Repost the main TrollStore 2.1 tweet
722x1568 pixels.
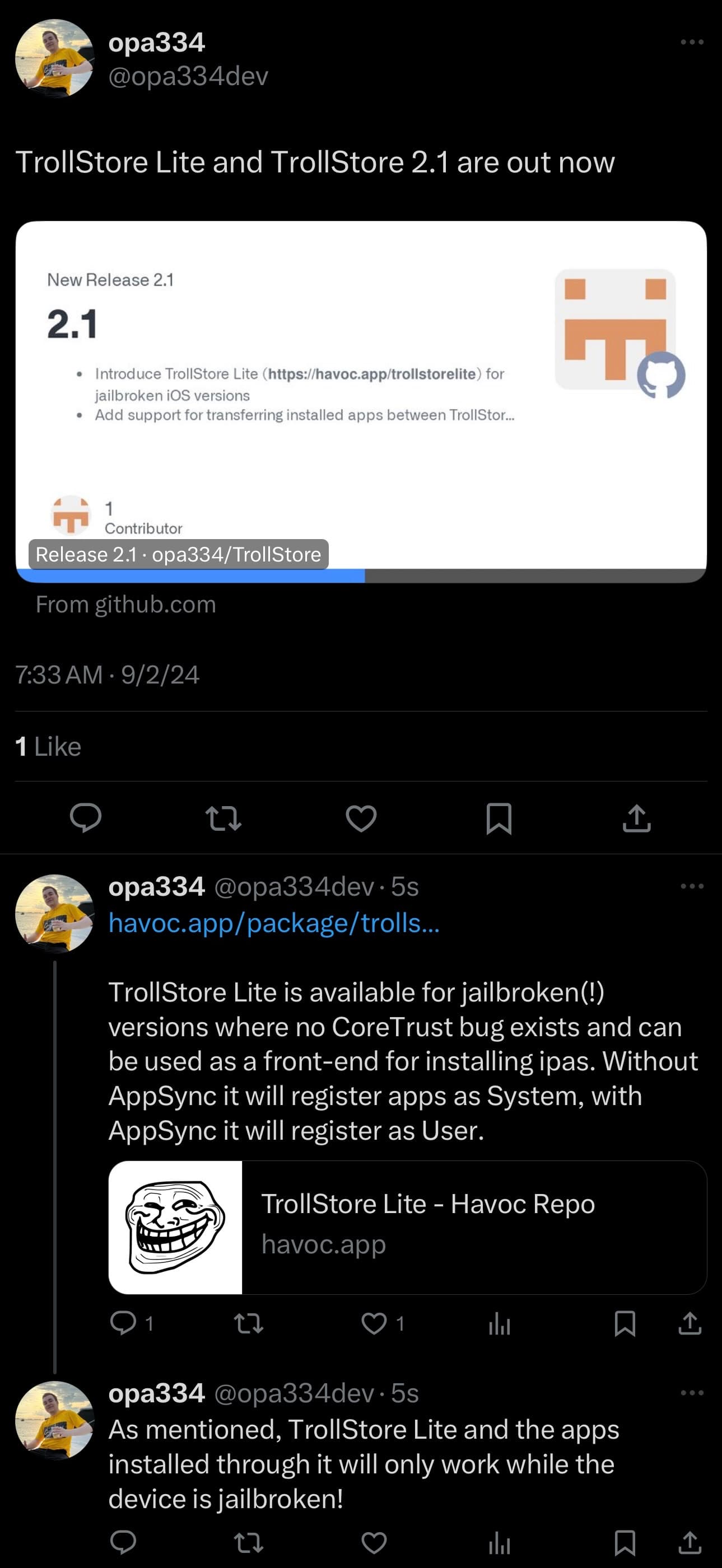pos(223,817)
